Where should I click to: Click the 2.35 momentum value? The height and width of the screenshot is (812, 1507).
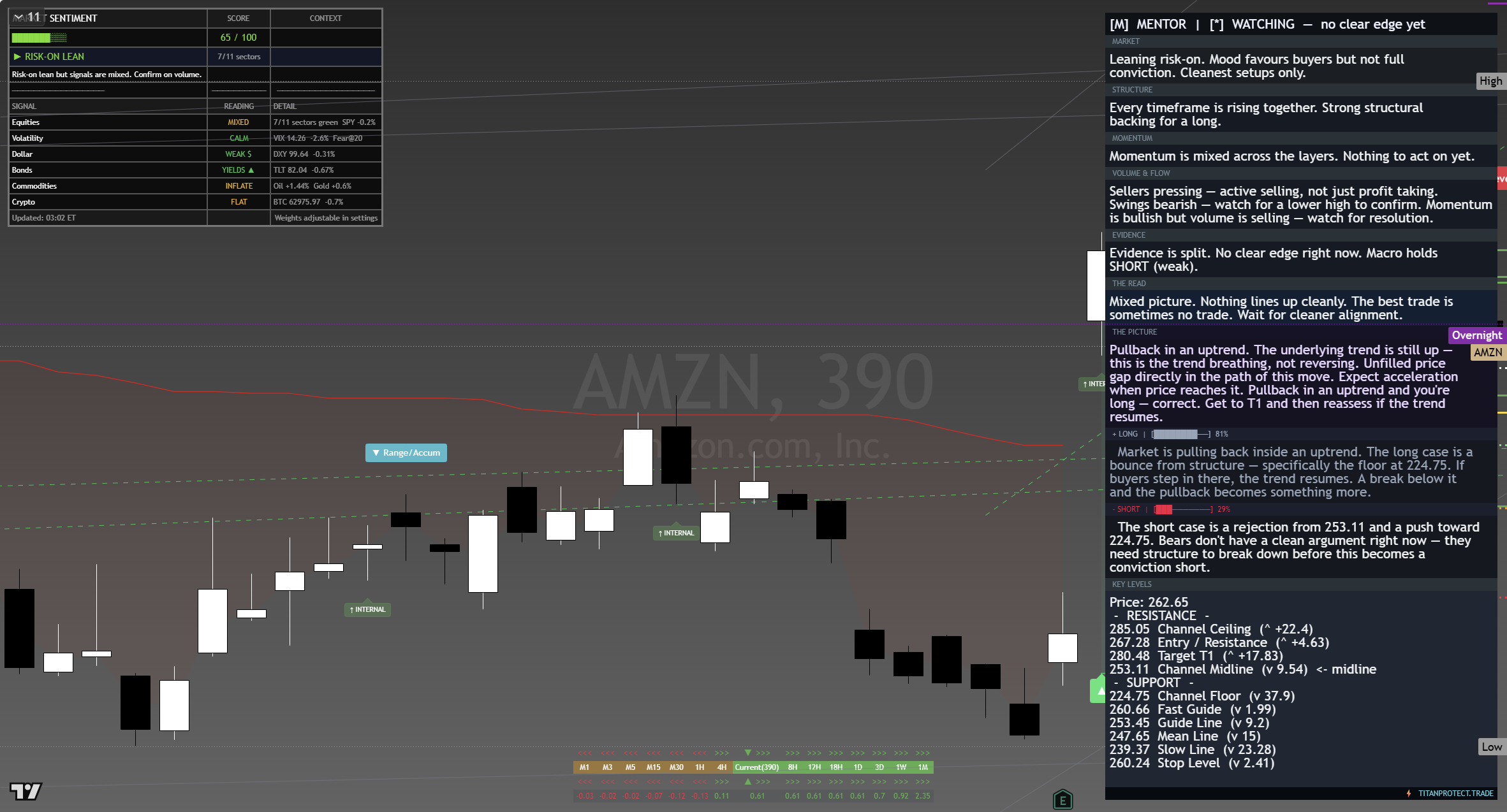pos(923,796)
